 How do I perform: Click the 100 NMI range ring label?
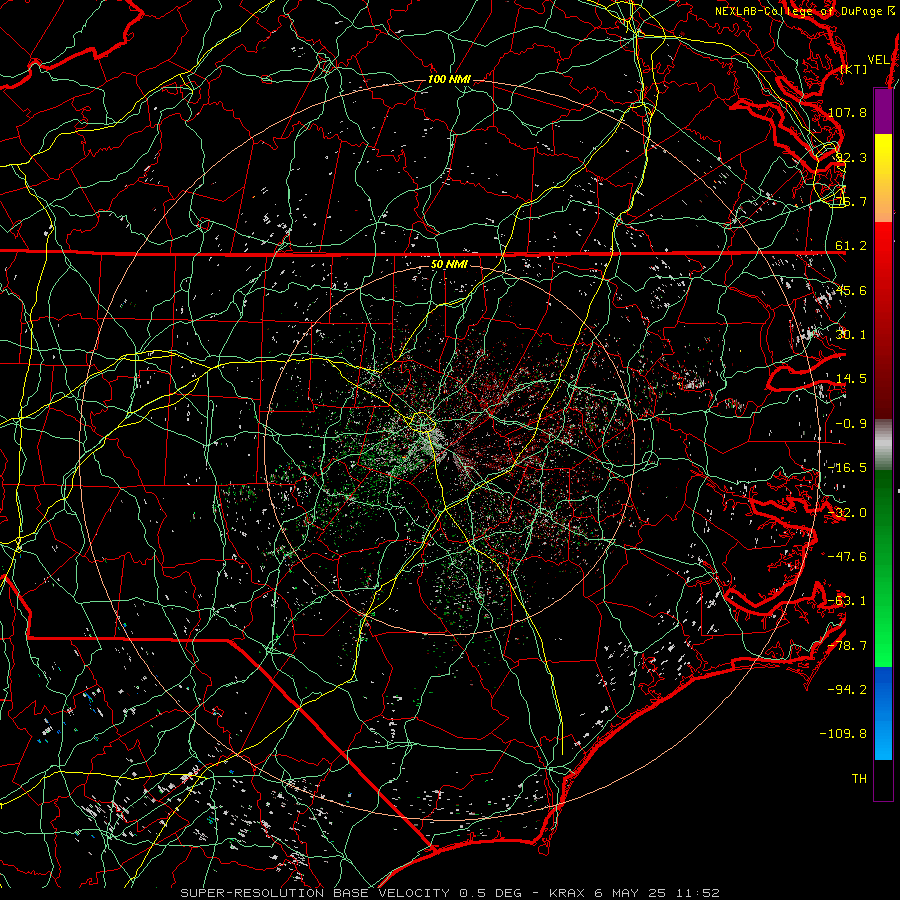449,79
